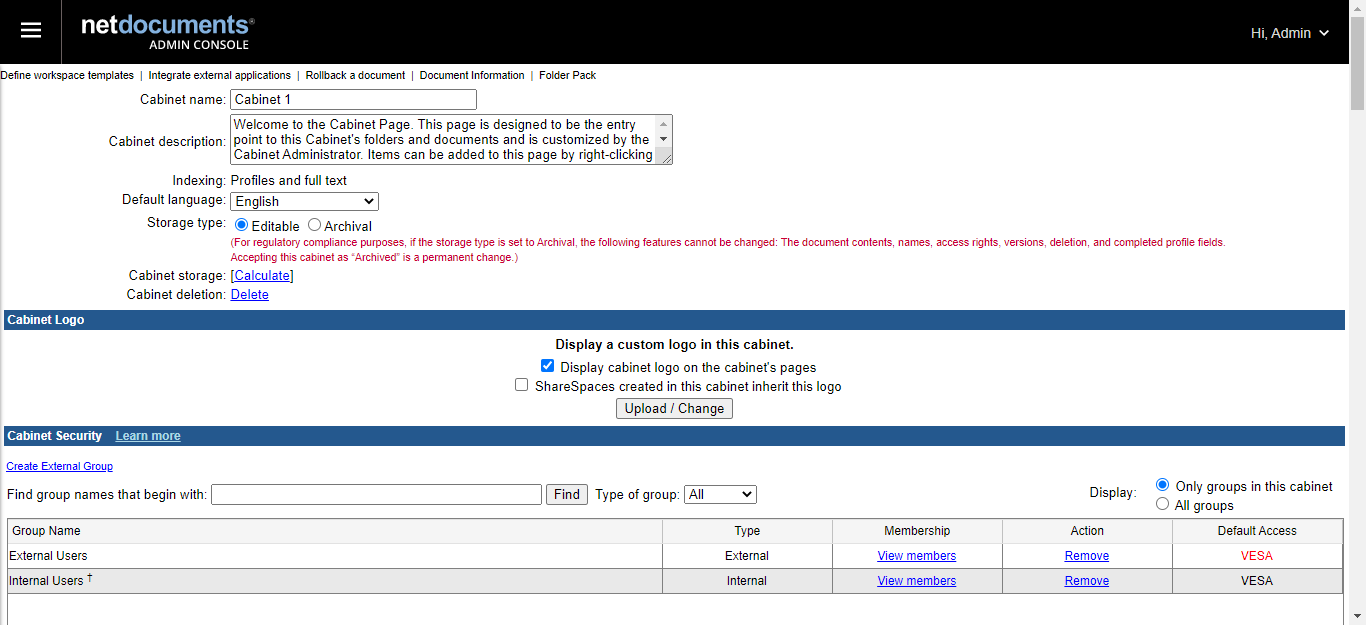View members of Internal Users

(x=917, y=581)
